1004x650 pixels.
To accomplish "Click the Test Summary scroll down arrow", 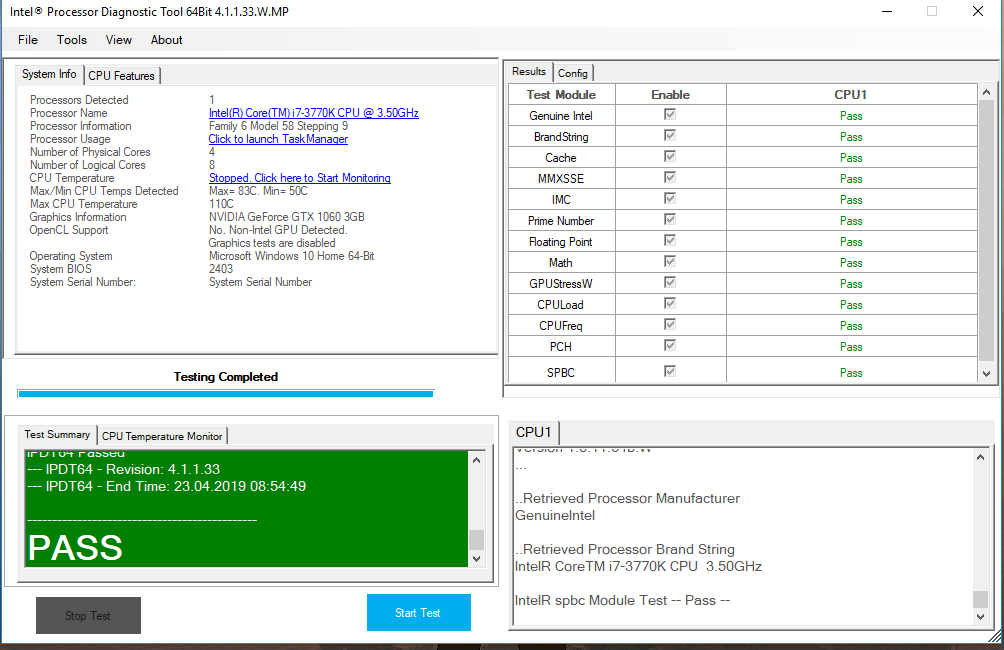I will 476,558.
